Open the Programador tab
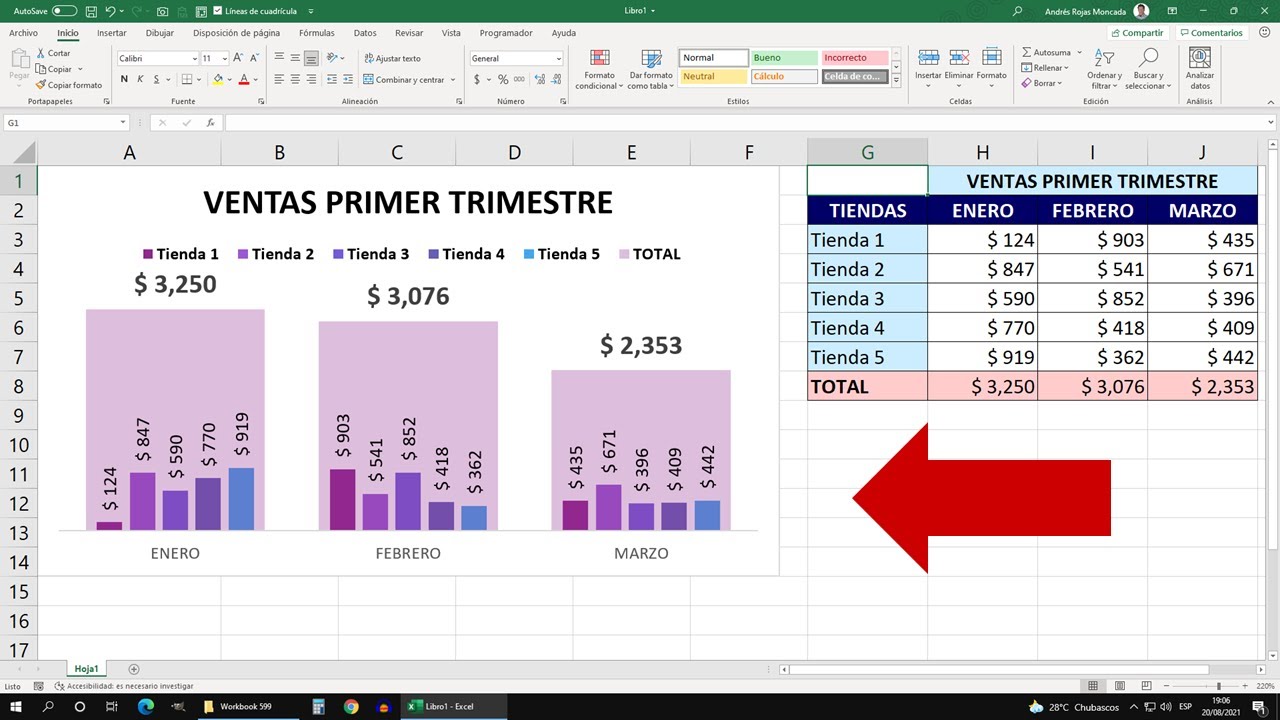The width and height of the screenshot is (1280, 720). (x=506, y=33)
